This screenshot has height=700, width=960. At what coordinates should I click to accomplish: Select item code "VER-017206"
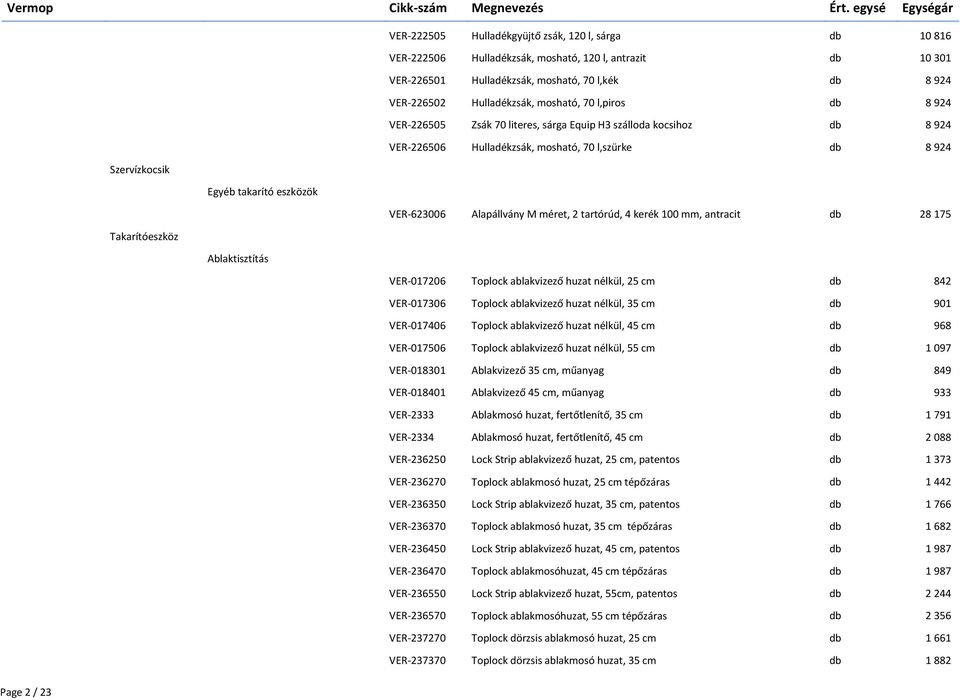[417, 281]
